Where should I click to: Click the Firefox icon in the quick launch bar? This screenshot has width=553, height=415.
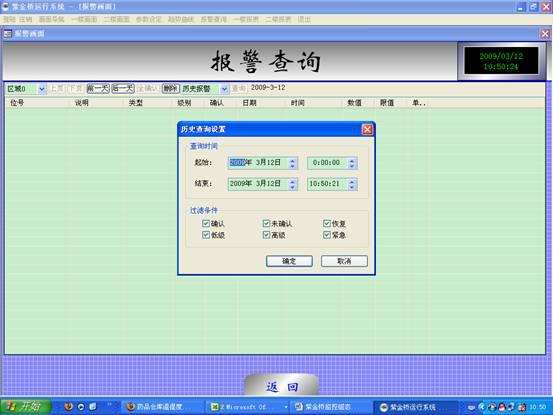tap(68, 407)
